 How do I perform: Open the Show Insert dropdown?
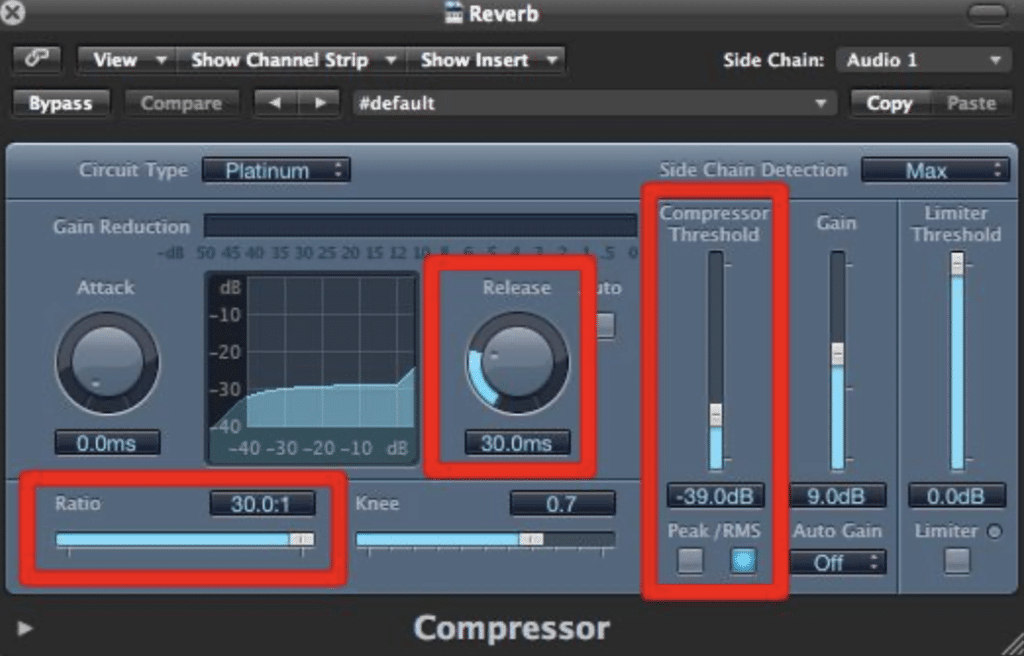point(486,60)
